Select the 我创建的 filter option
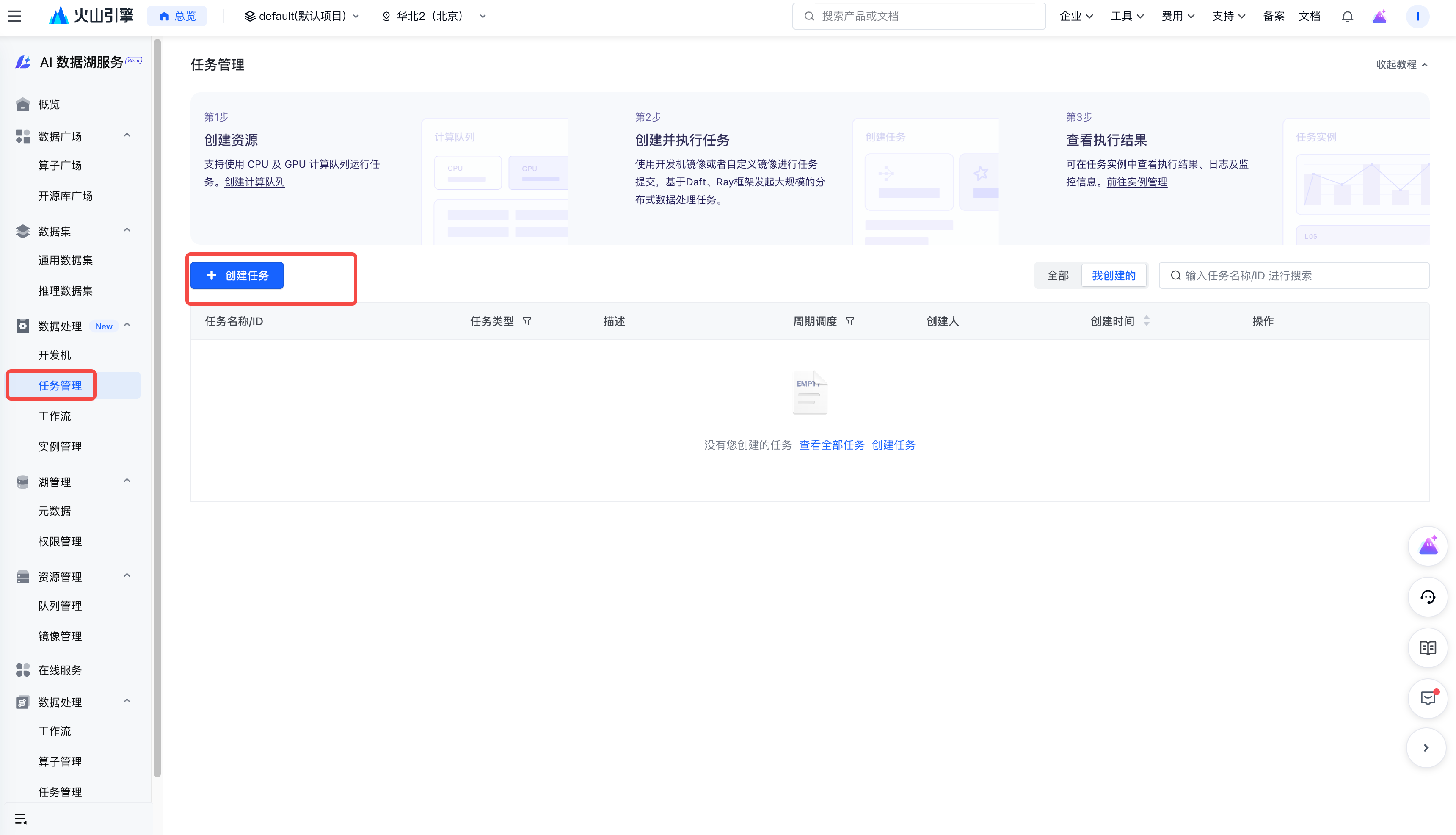Screen dimensions: 1456x835 (x=1113, y=276)
